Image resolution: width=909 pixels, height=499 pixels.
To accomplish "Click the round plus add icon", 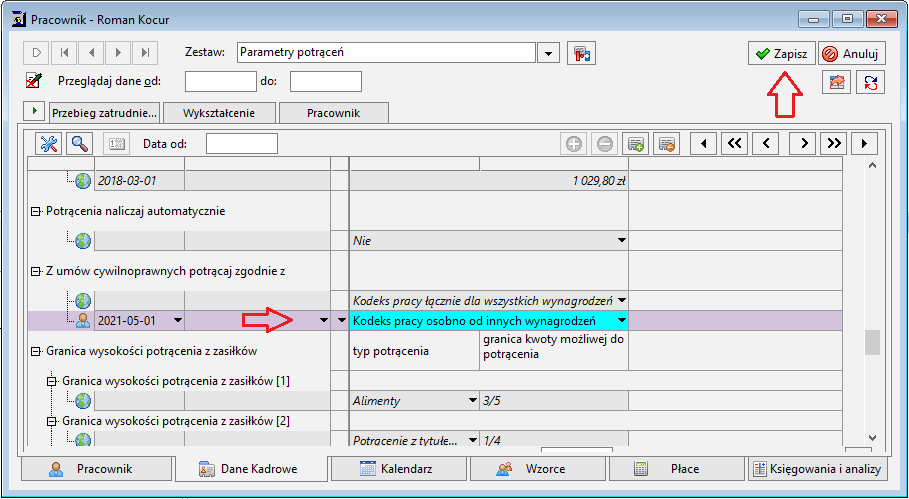I will [574, 144].
